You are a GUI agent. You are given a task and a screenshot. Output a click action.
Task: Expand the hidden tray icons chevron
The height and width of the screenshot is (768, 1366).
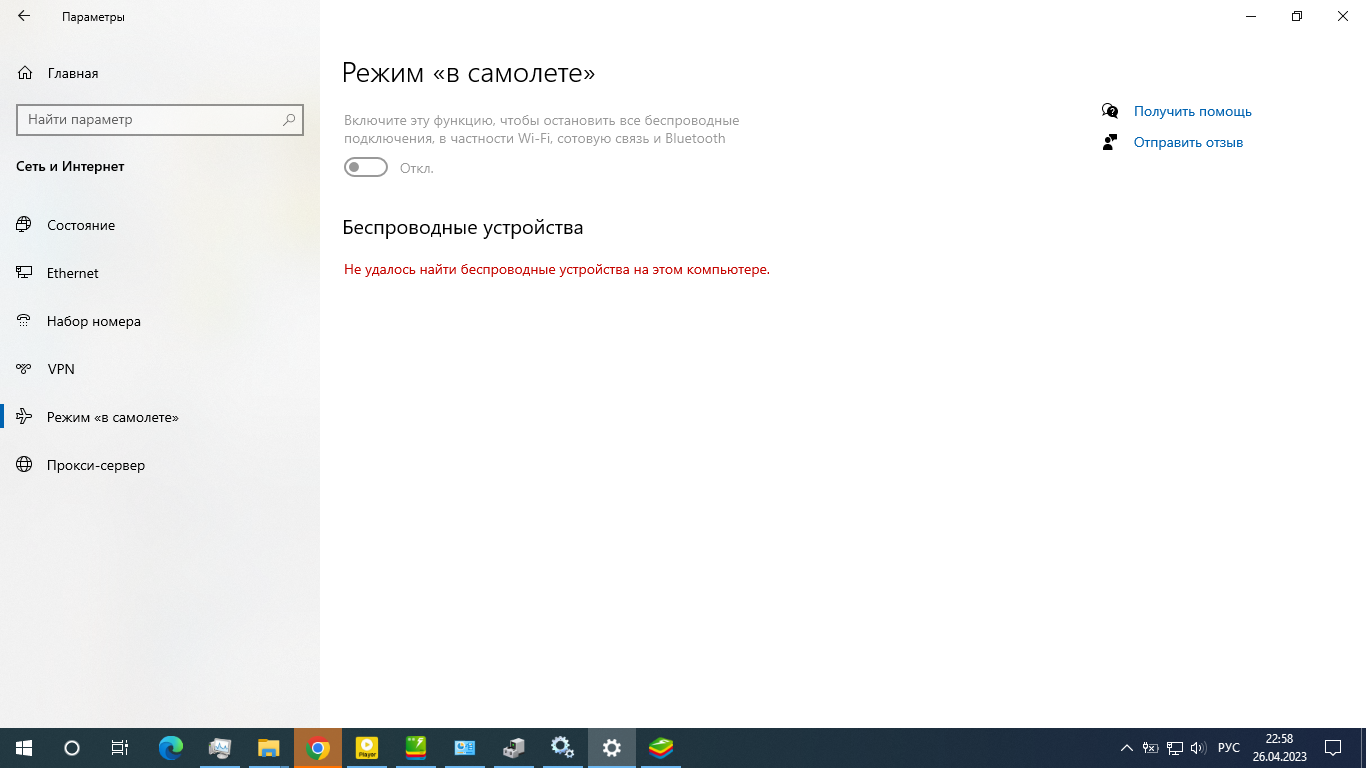1127,748
